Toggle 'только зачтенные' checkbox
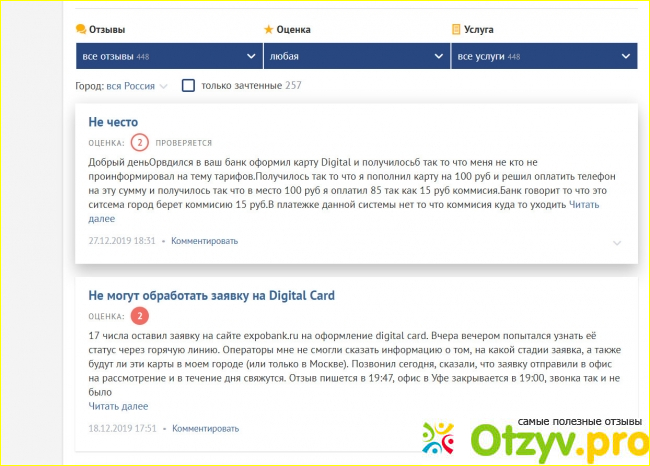The height and width of the screenshot is (466, 650). (x=188, y=86)
